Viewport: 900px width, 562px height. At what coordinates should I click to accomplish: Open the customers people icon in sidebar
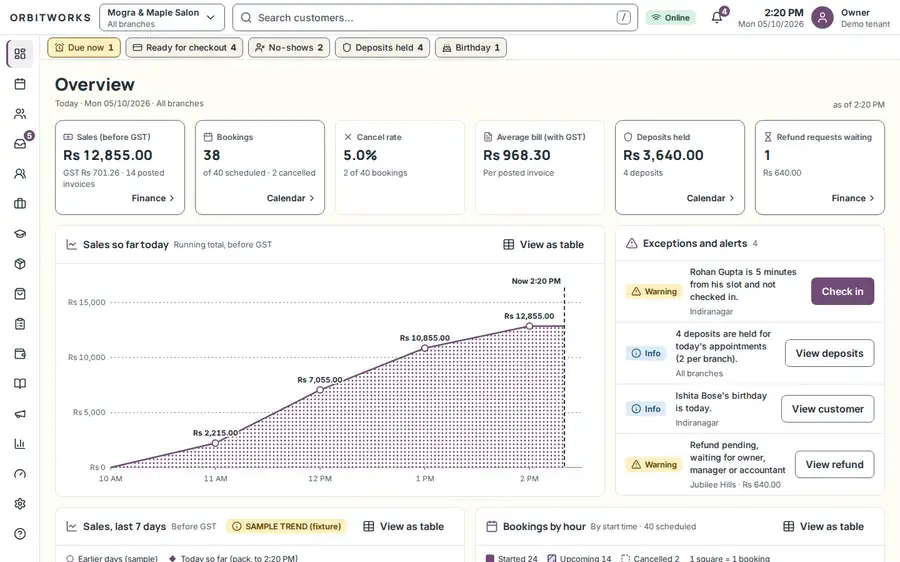point(20,114)
